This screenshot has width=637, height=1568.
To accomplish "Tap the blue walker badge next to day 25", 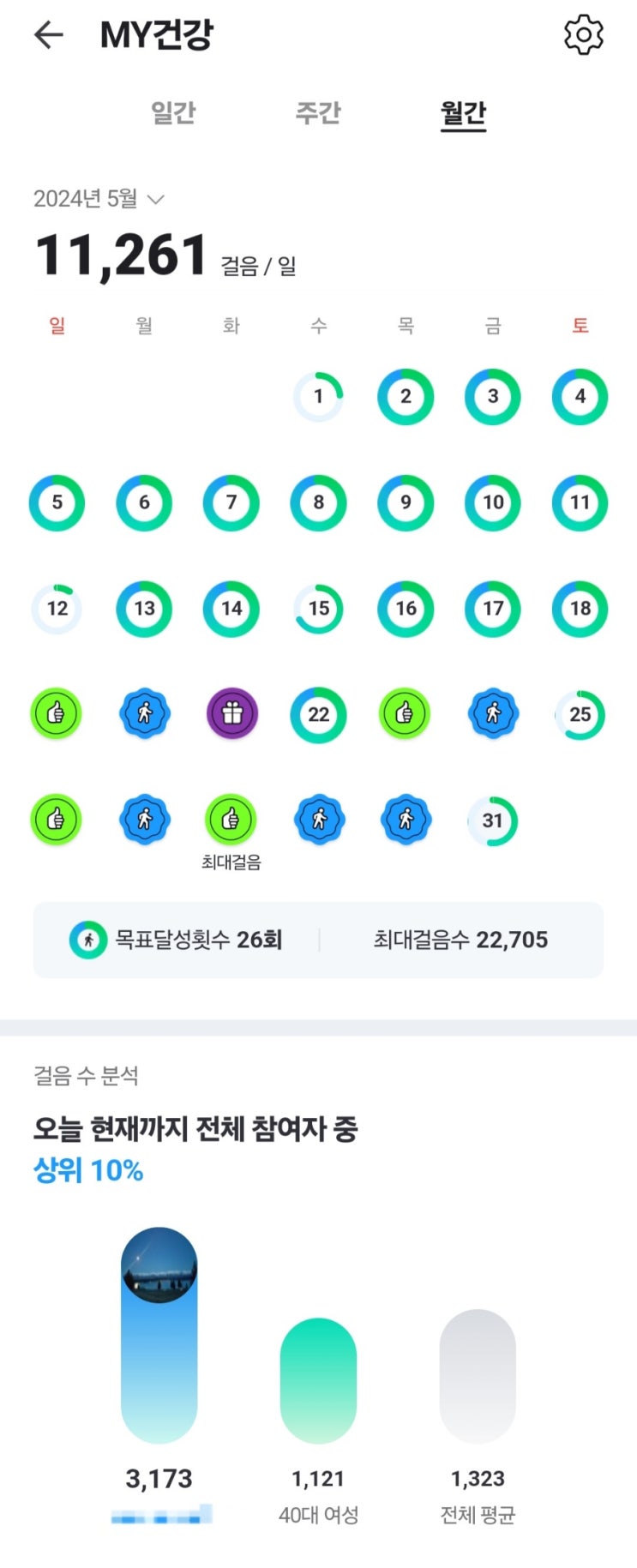I will coord(493,713).
